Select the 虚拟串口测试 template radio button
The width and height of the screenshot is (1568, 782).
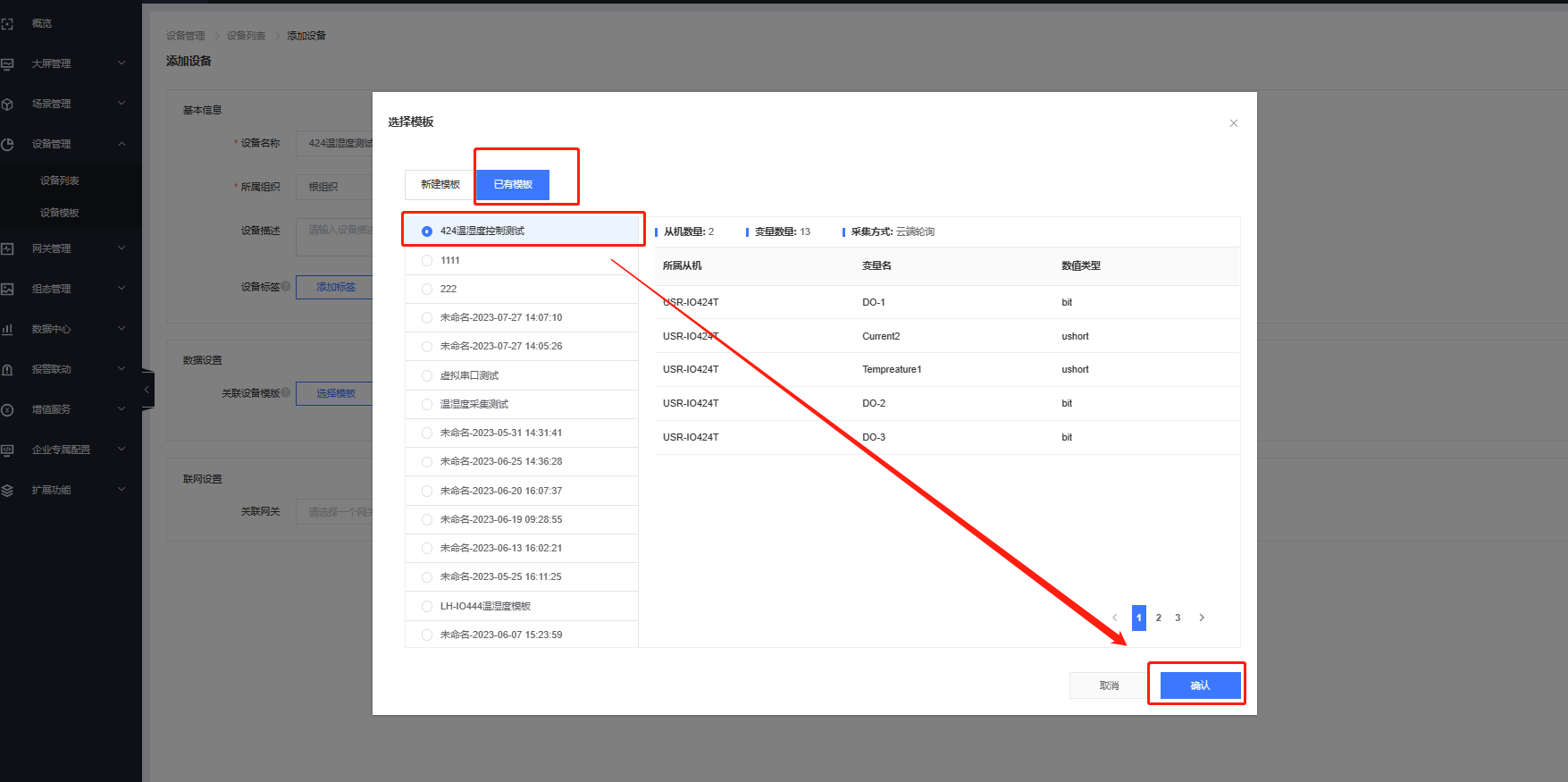[x=427, y=376]
